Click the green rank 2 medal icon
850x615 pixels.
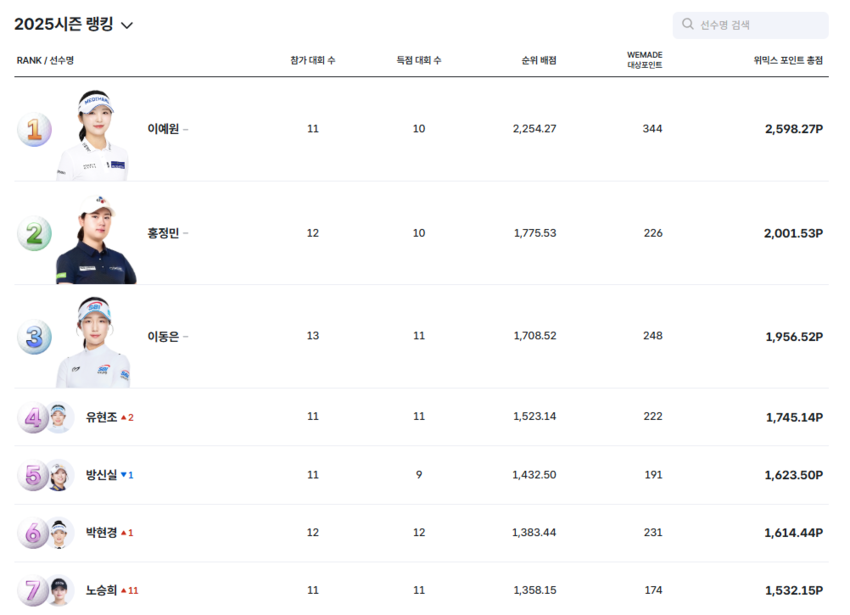click(x=34, y=234)
